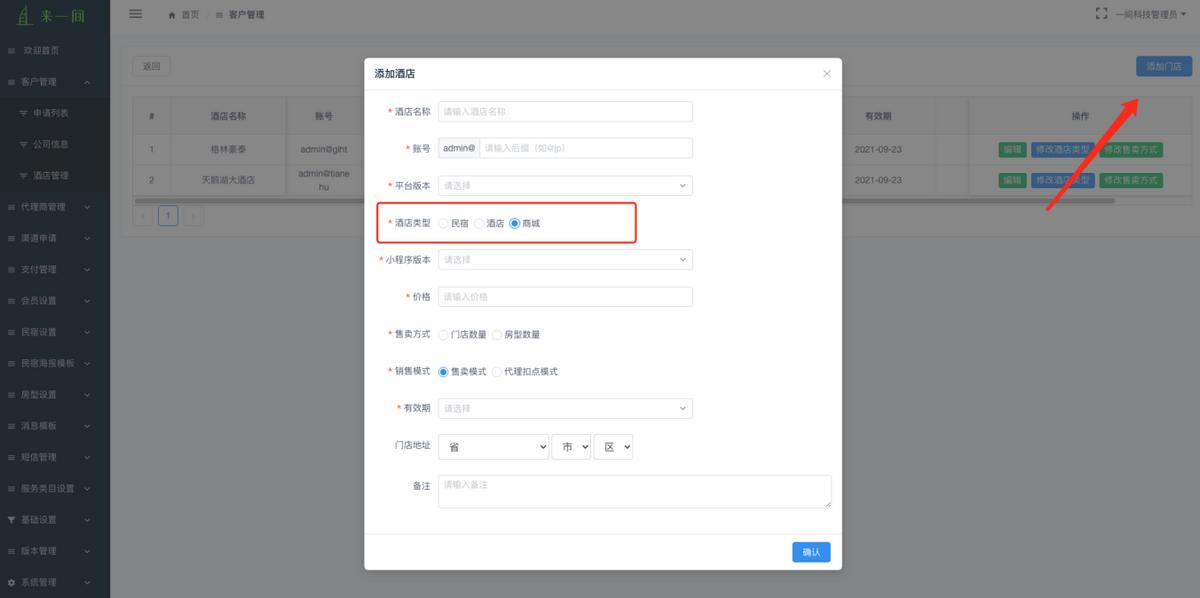Open the 有效期 dropdown

pyautogui.click(x=565, y=408)
